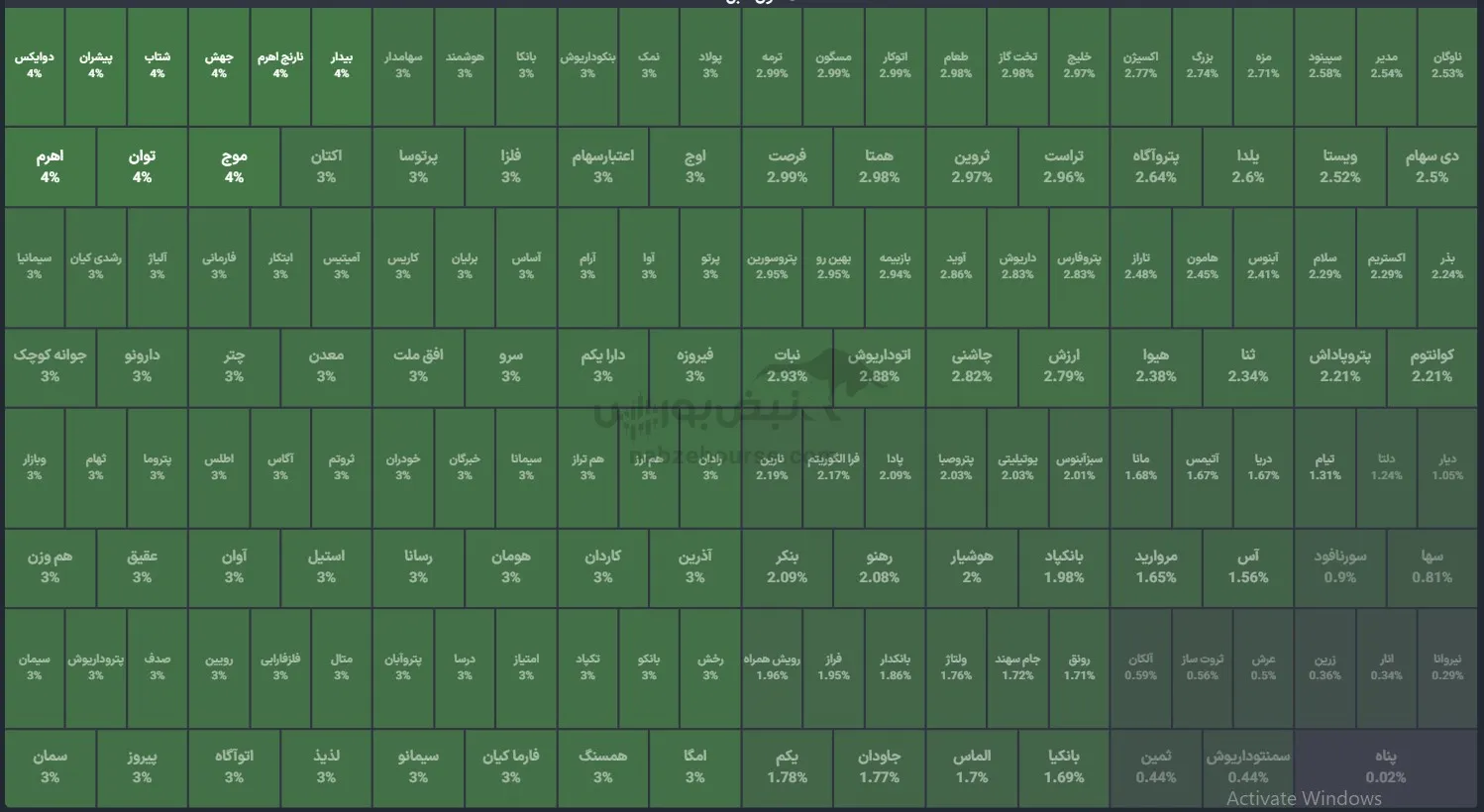The width and height of the screenshot is (1484, 812).
Task: Select the مروارید 1.65% tile
Action: pyautogui.click(x=1155, y=567)
